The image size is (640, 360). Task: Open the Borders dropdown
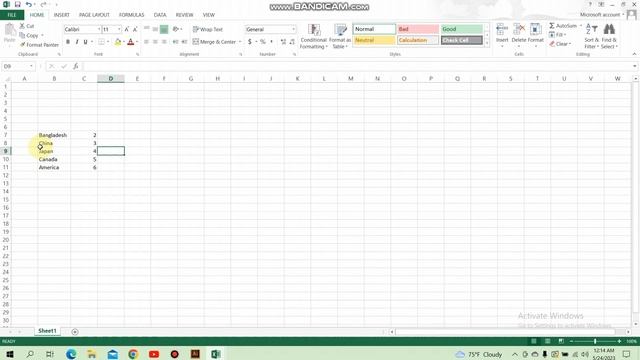(108, 42)
